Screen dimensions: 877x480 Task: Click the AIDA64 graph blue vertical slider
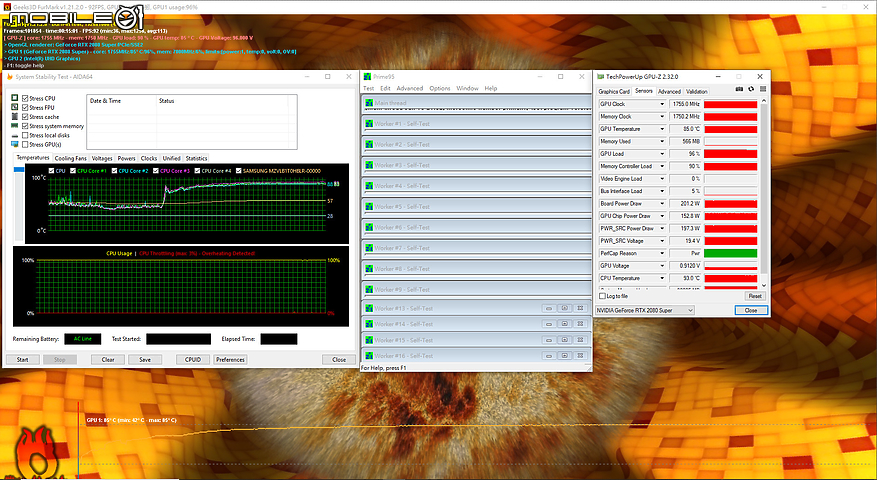point(19,170)
